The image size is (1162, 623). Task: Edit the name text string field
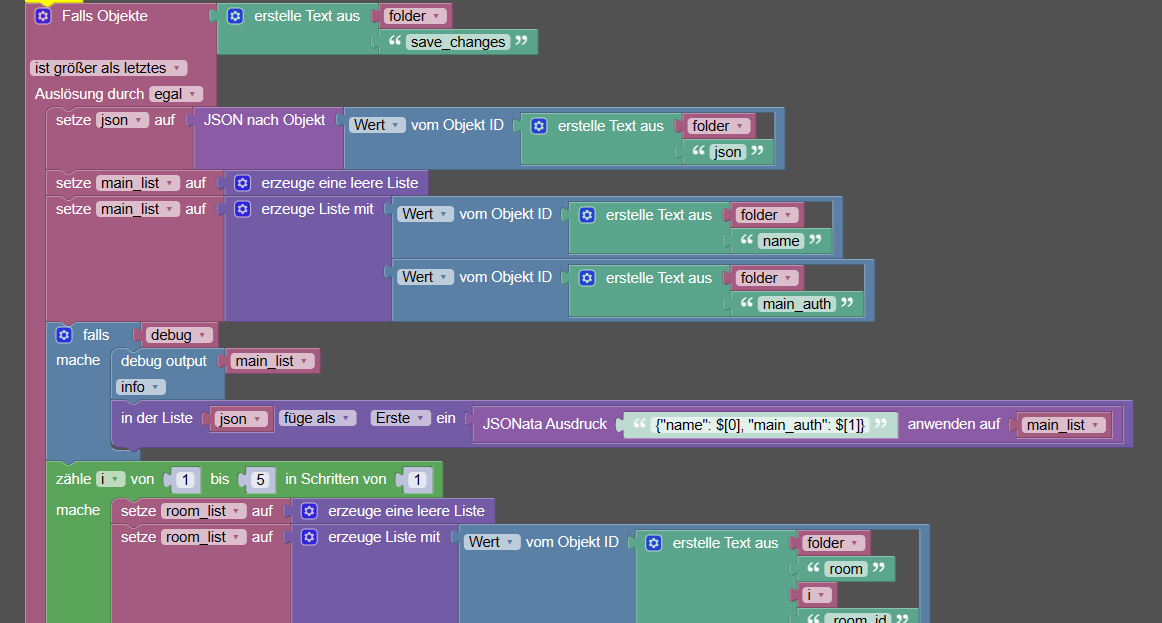pyautogui.click(x=781, y=241)
